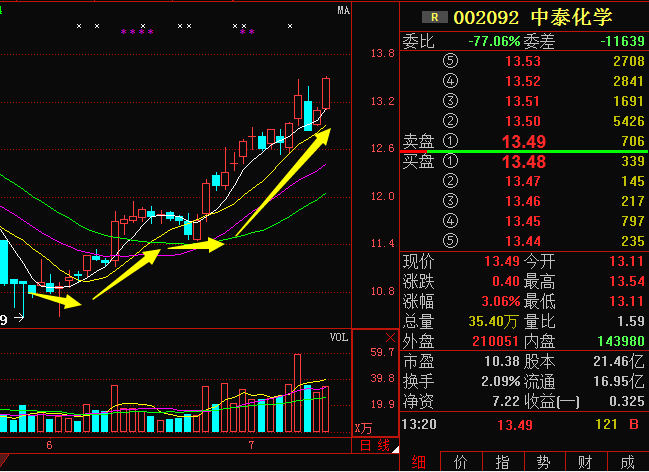This screenshot has height=472, width=649.
Task: Click the MA indicator label
Action: (x=343, y=11)
